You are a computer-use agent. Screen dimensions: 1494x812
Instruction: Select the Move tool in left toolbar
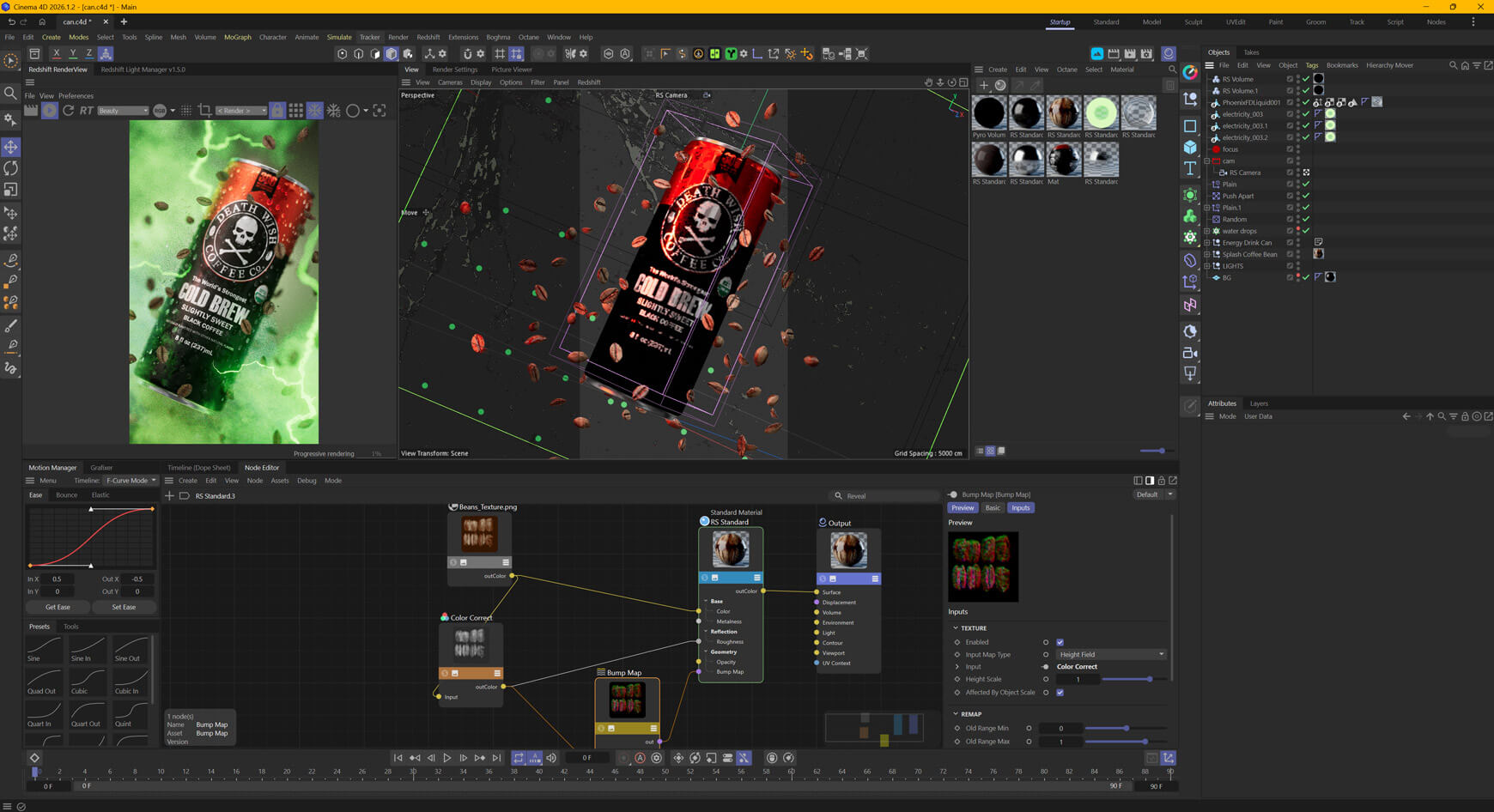(11, 148)
